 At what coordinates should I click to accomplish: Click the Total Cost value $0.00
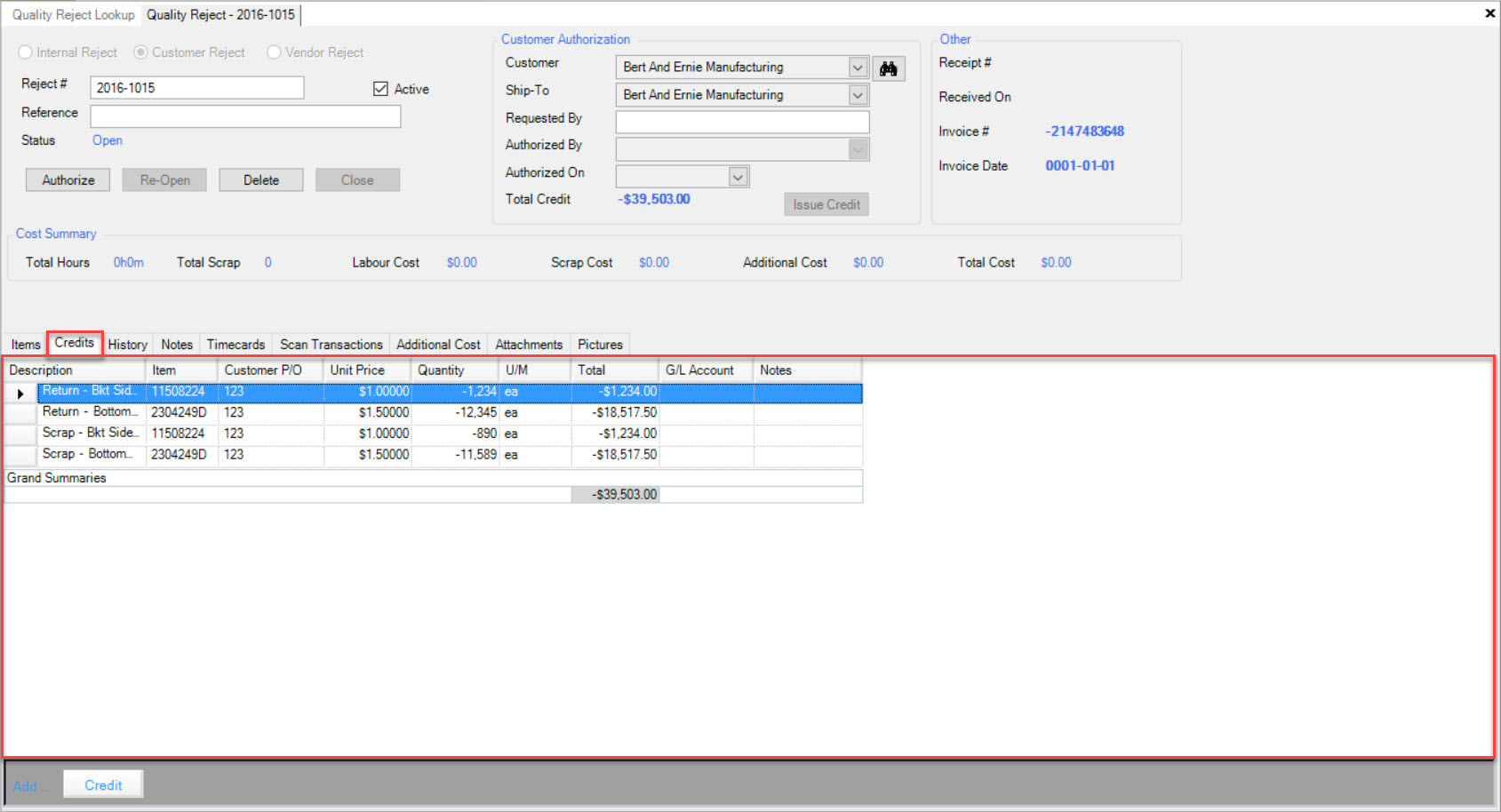(x=1056, y=263)
